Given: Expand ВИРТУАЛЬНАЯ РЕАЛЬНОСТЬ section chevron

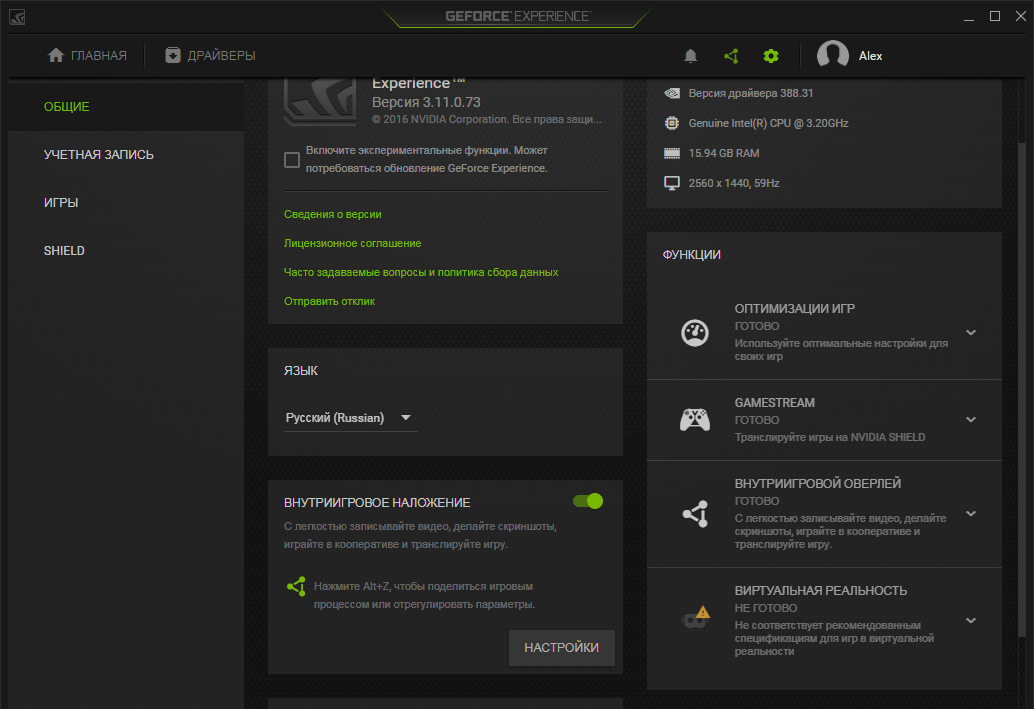Looking at the screenshot, I should tap(971, 620).
